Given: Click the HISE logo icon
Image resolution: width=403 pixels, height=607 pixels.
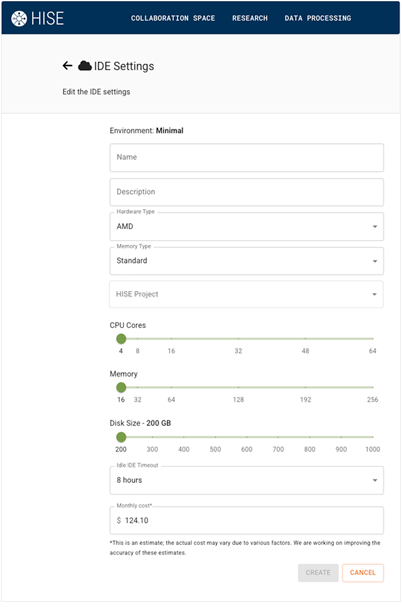Looking at the screenshot, I should point(19,18).
